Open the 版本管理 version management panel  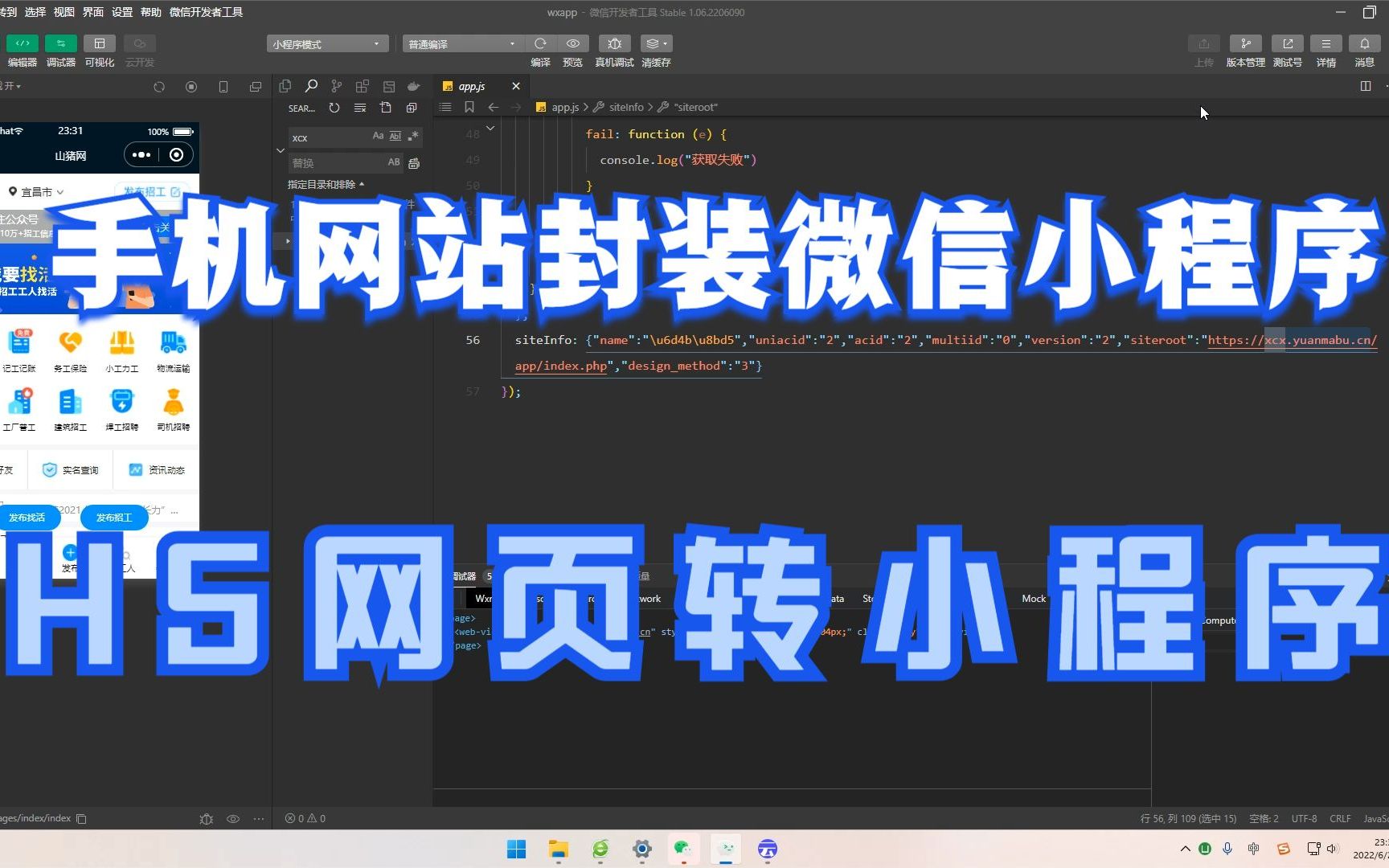[1245, 50]
